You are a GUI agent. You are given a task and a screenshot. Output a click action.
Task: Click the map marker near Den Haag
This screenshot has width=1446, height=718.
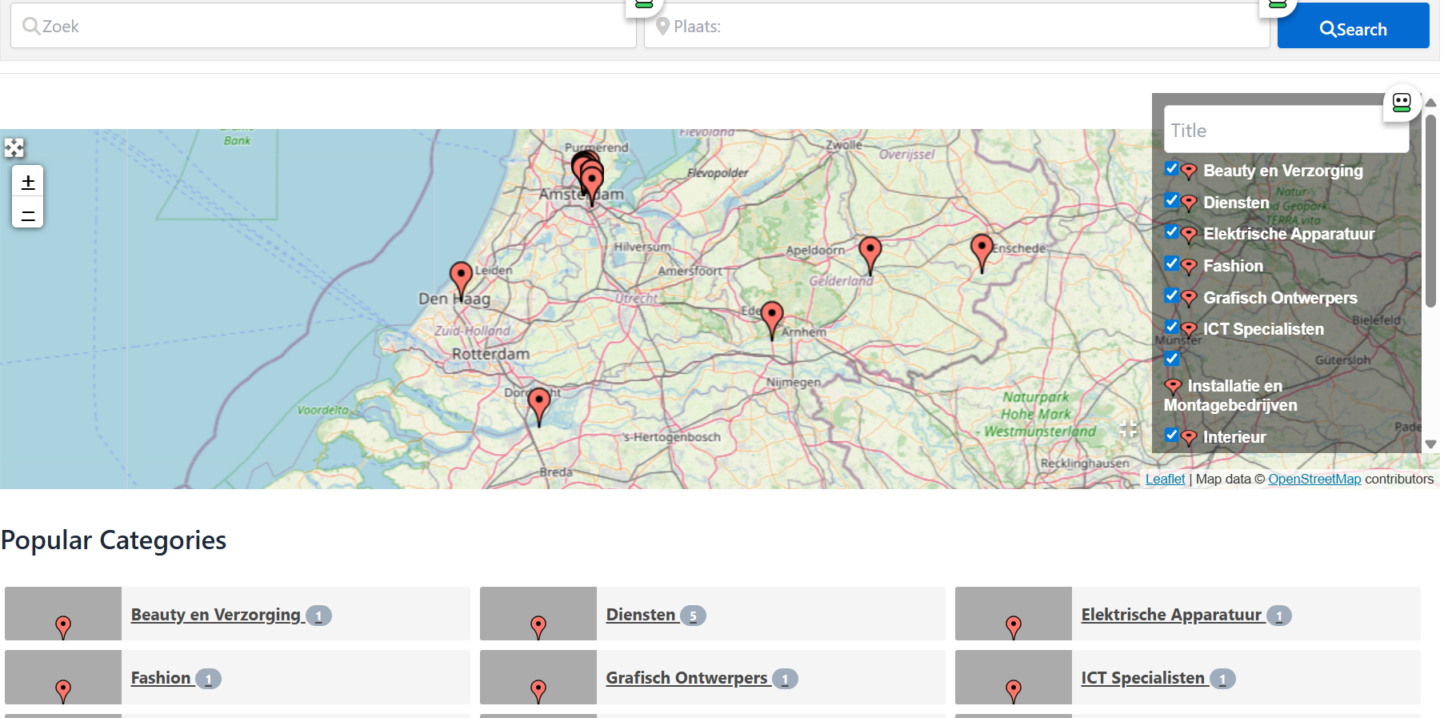(x=460, y=279)
